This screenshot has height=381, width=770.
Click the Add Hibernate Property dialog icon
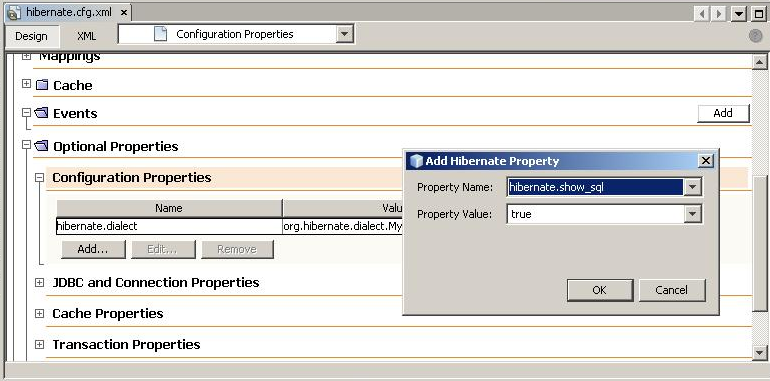[416, 161]
